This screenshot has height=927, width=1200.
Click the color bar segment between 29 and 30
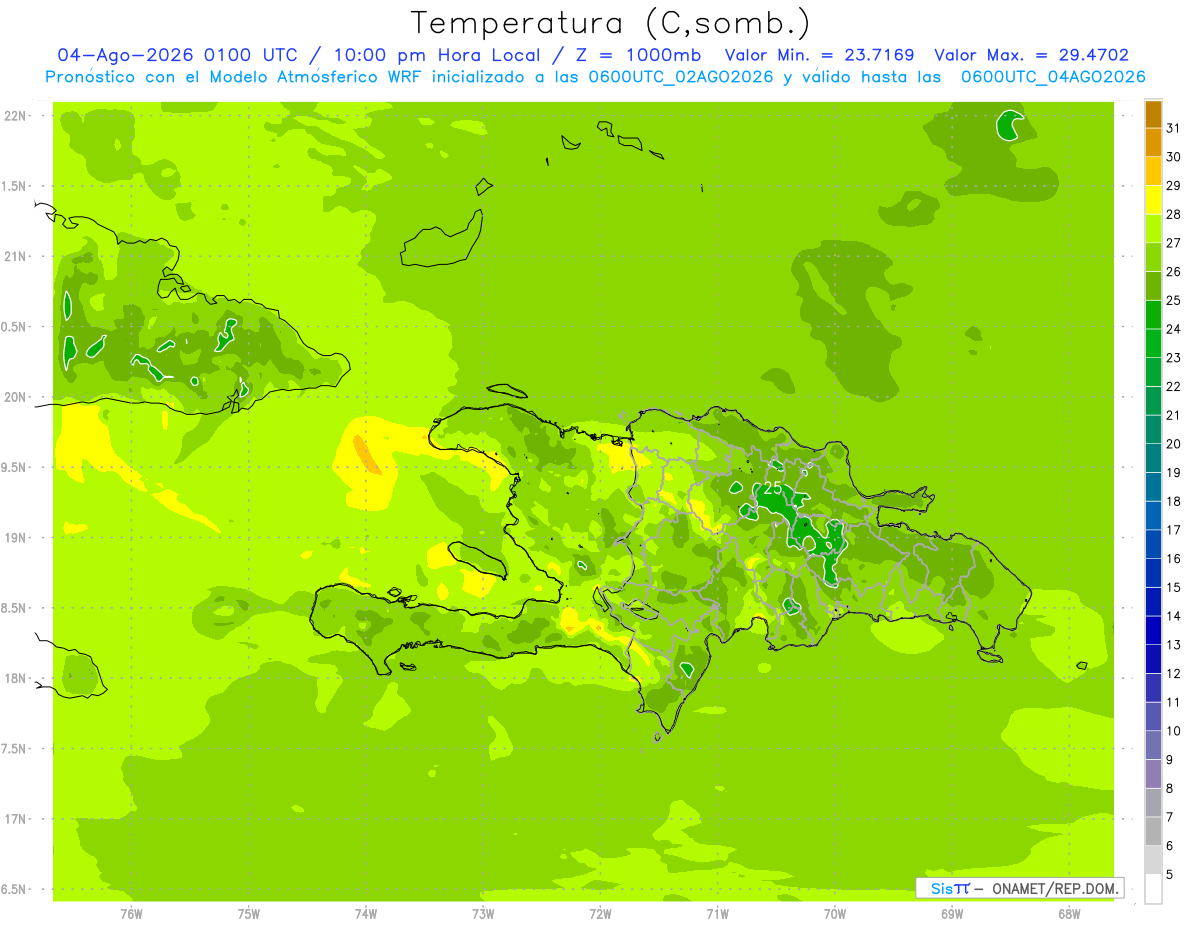pos(1153,171)
